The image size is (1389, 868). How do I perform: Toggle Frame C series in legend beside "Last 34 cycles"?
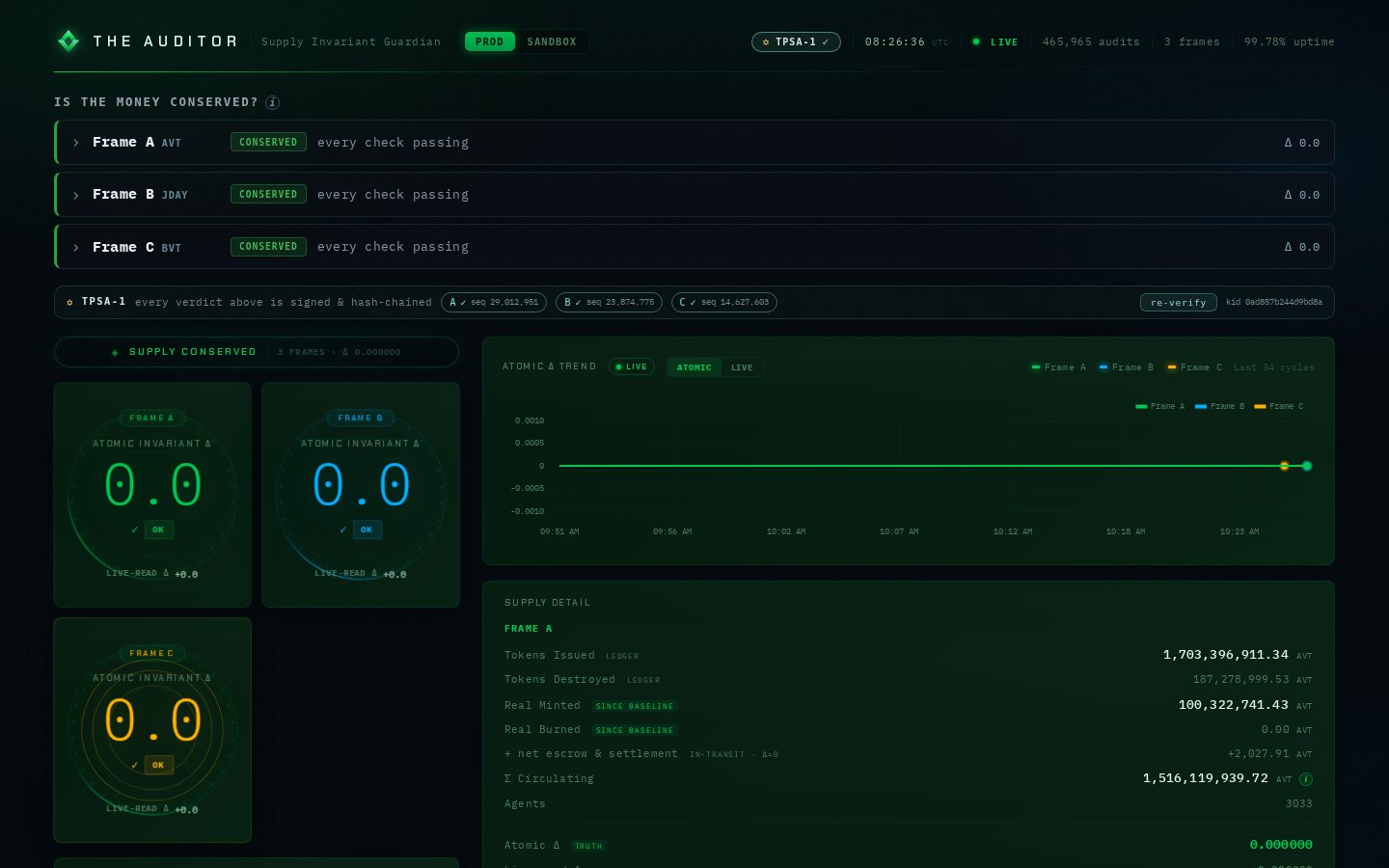click(x=1194, y=367)
